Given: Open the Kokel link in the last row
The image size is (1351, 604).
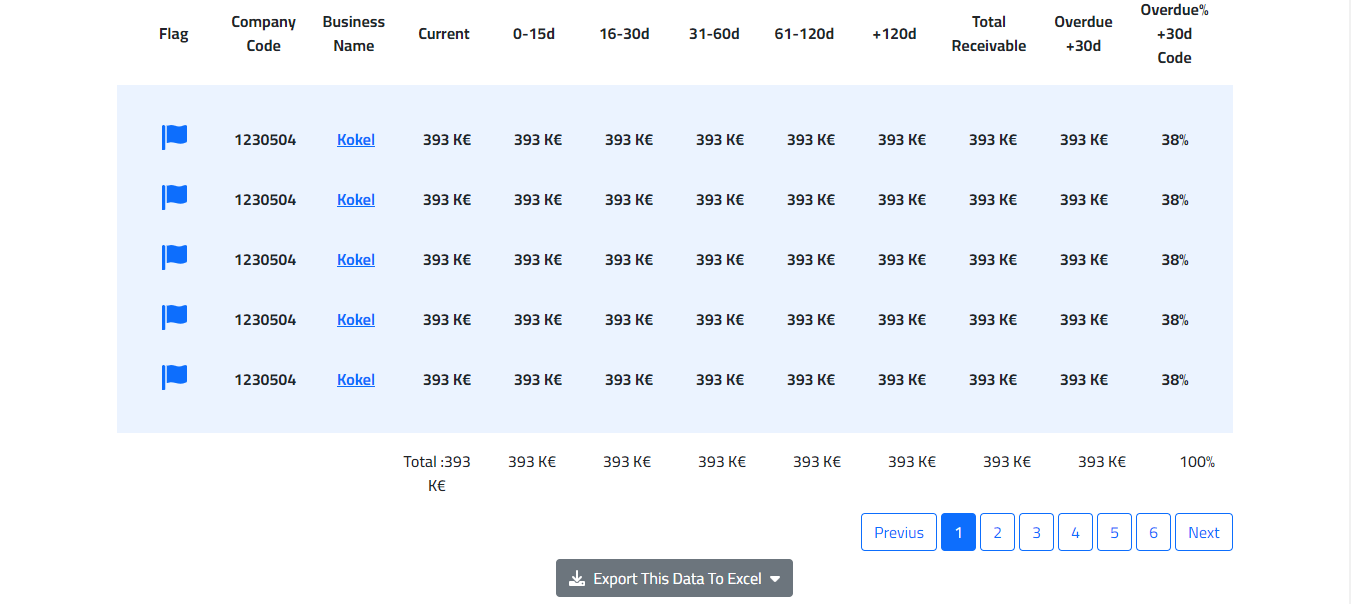Looking at the screenshot, I should point(356,380).
